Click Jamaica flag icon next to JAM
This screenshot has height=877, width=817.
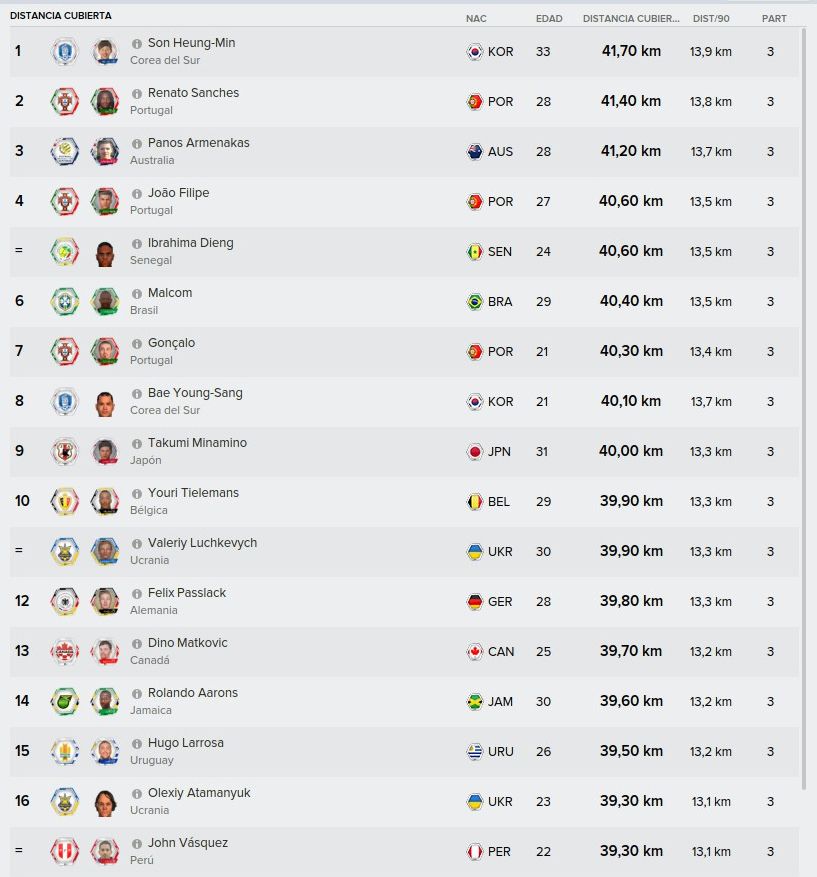[x=474, y=701]
